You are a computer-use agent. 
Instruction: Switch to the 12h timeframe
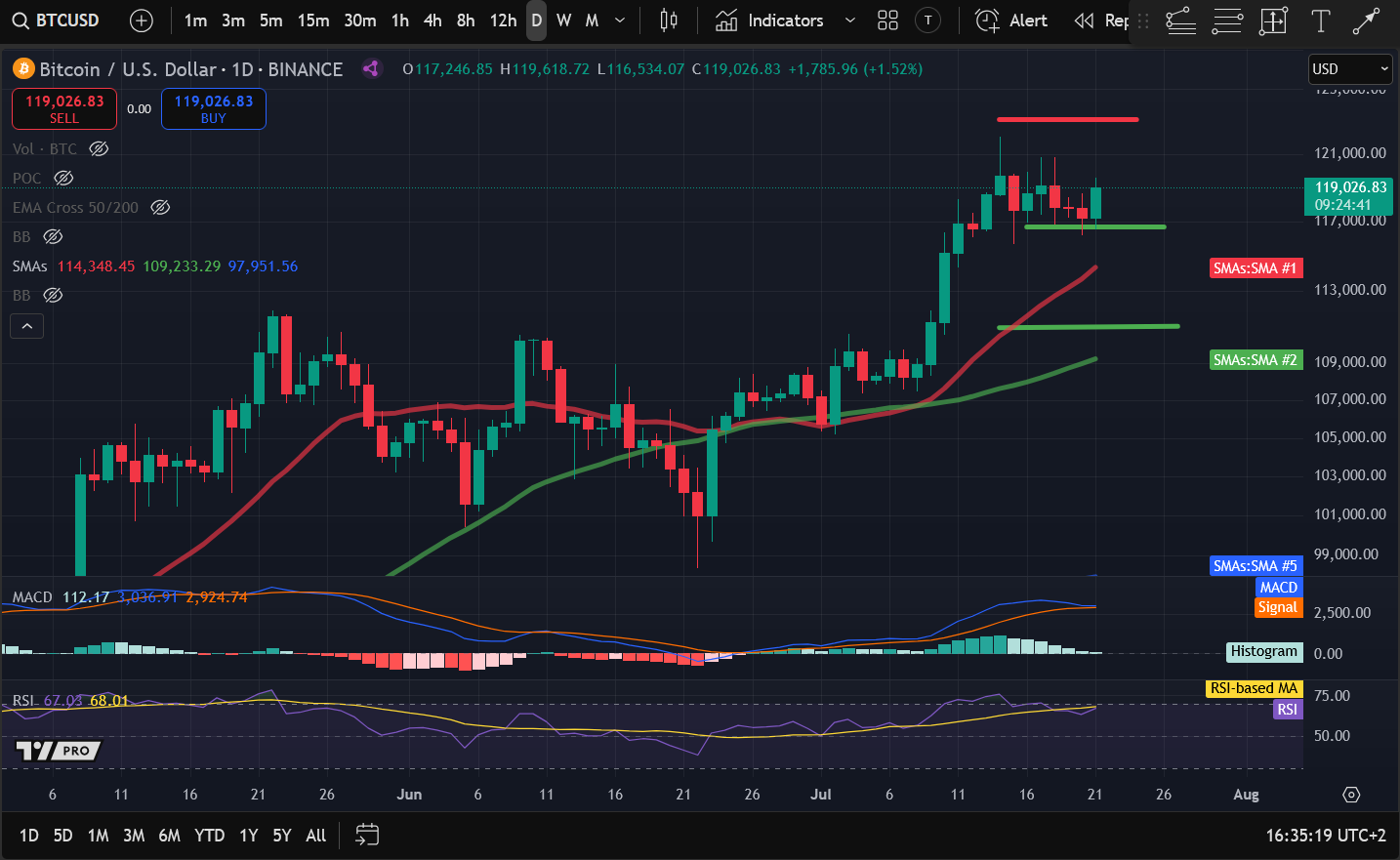click(503, 20)
